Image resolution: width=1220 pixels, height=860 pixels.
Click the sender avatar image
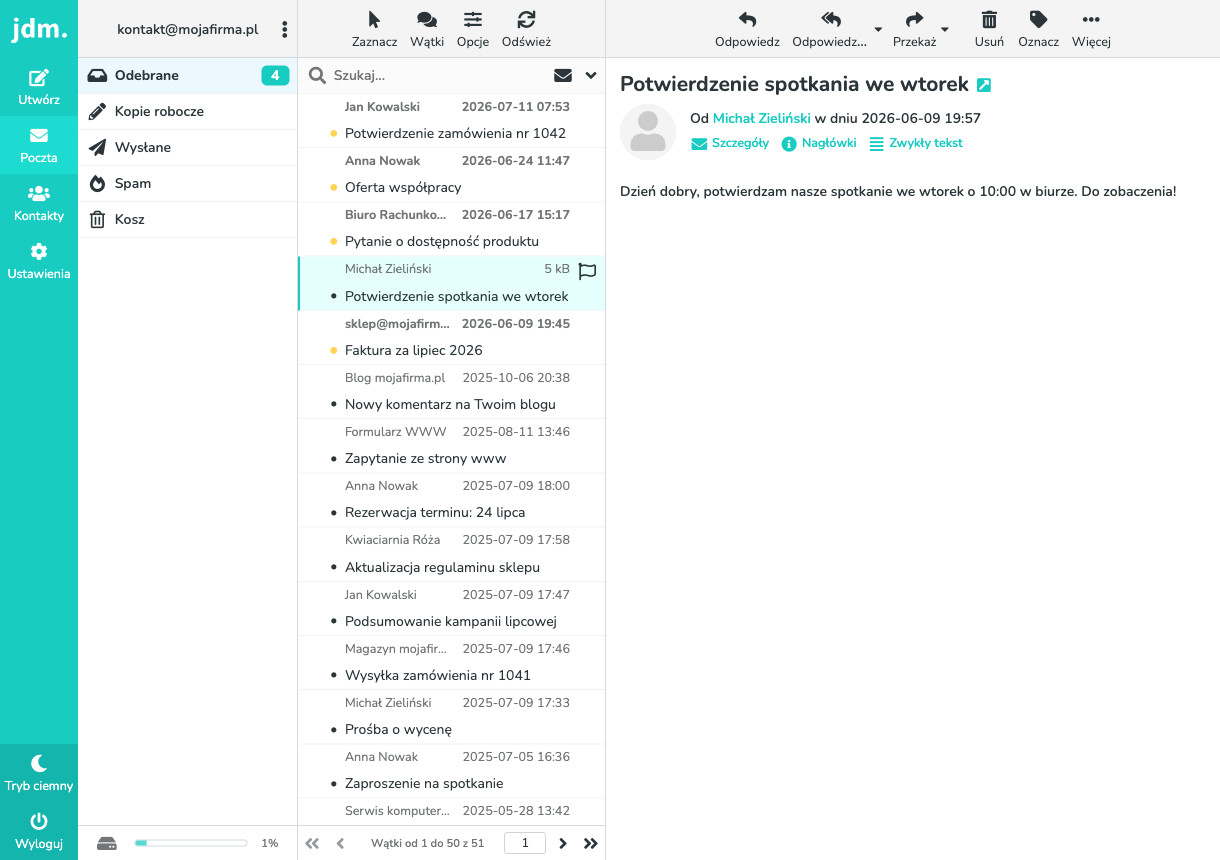click(648, 131)
